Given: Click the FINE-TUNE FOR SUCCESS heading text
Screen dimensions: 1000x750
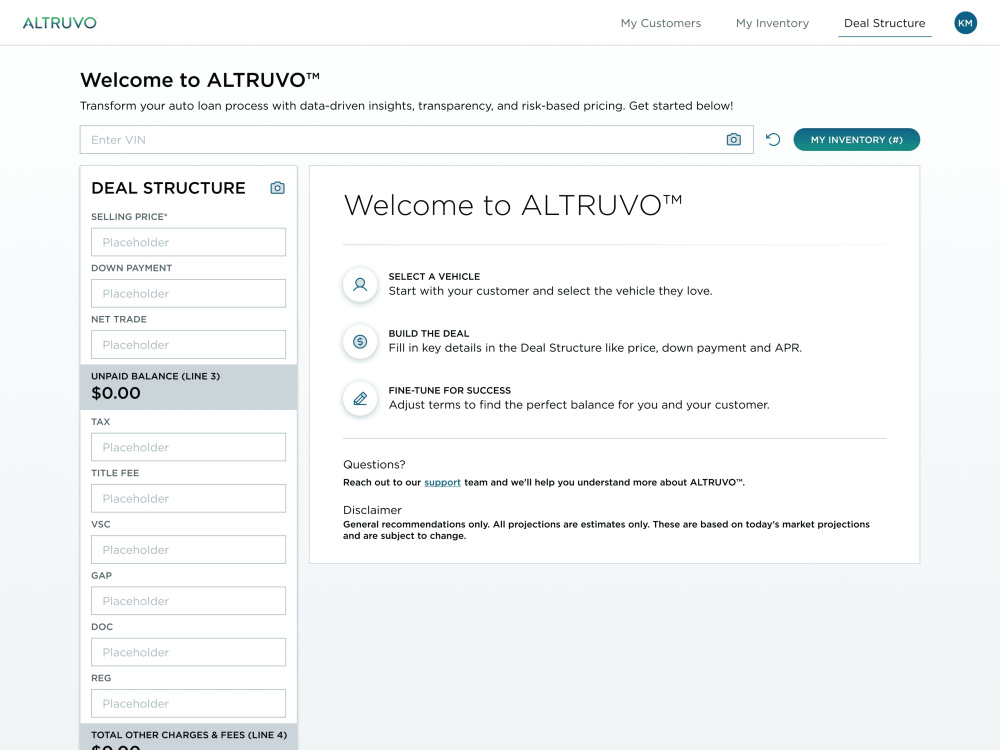Looking at the screenshot, I should 450,390.
